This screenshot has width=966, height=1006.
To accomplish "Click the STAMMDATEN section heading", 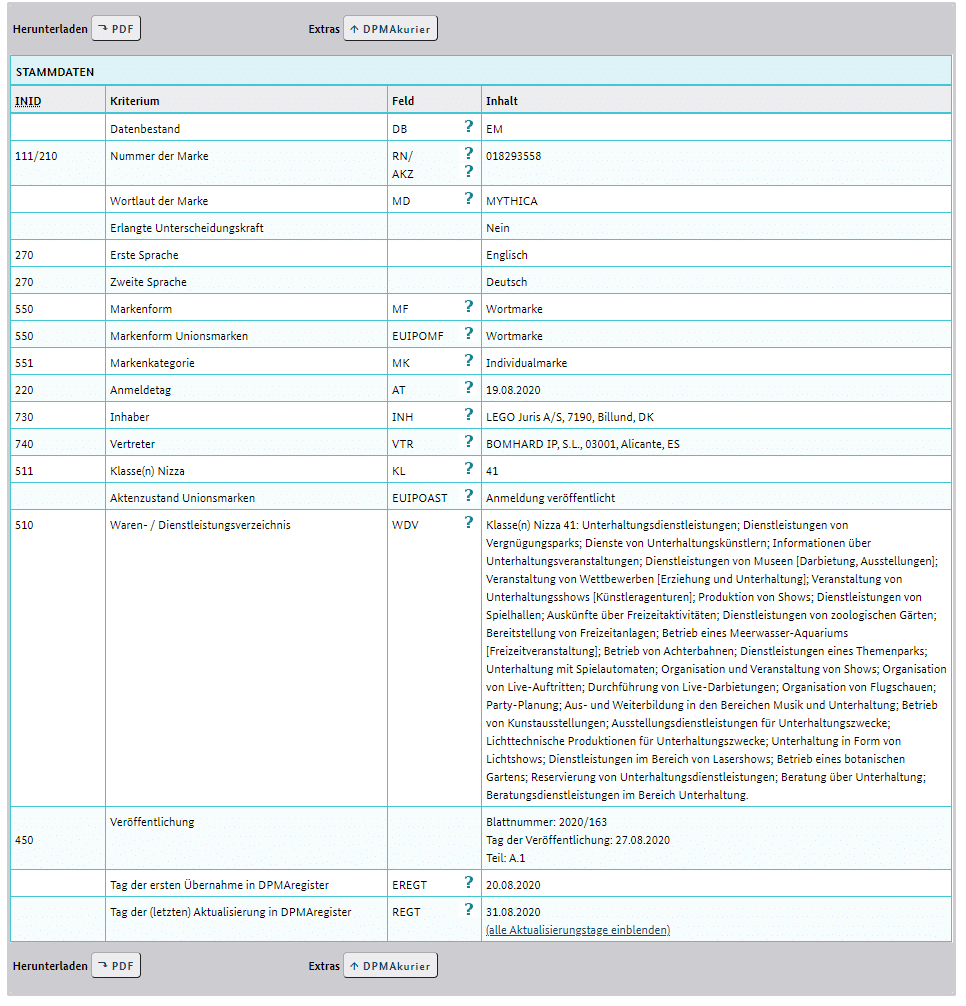I will (55, 72).
